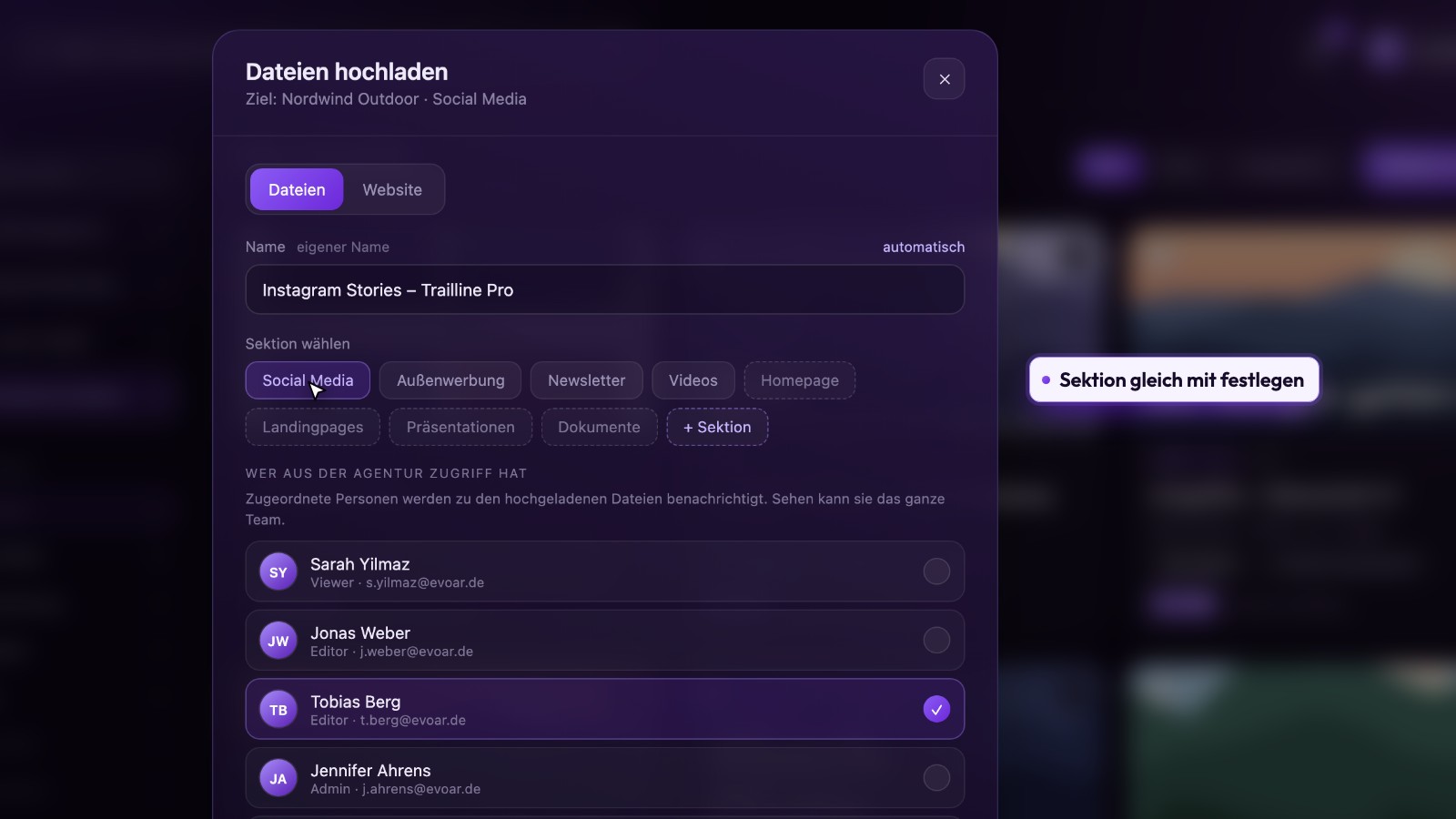The width and height of the screenshot is (1456, 819).
Task: Edit the Instagram Stories name field
Action: pos(605,289)
